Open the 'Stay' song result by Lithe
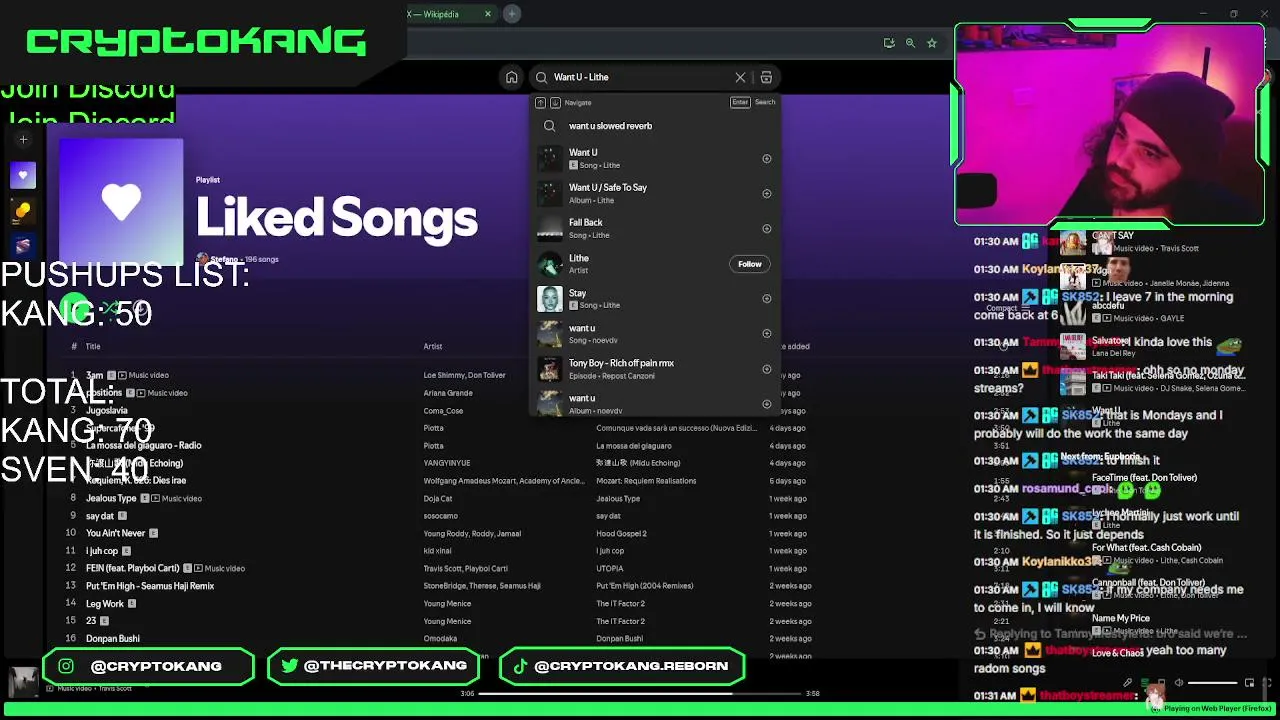This screenshot has height=720, width=1280. pyautogui.click(x=654, y=299)
